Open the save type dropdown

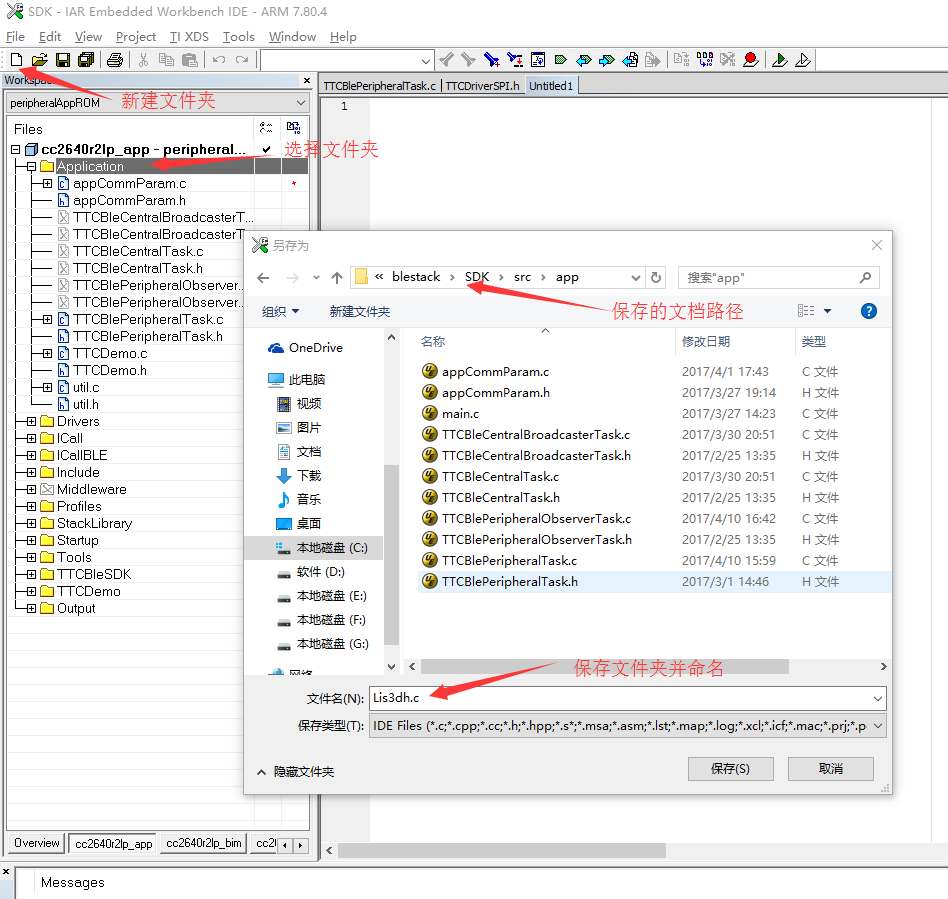pos(878,725)
